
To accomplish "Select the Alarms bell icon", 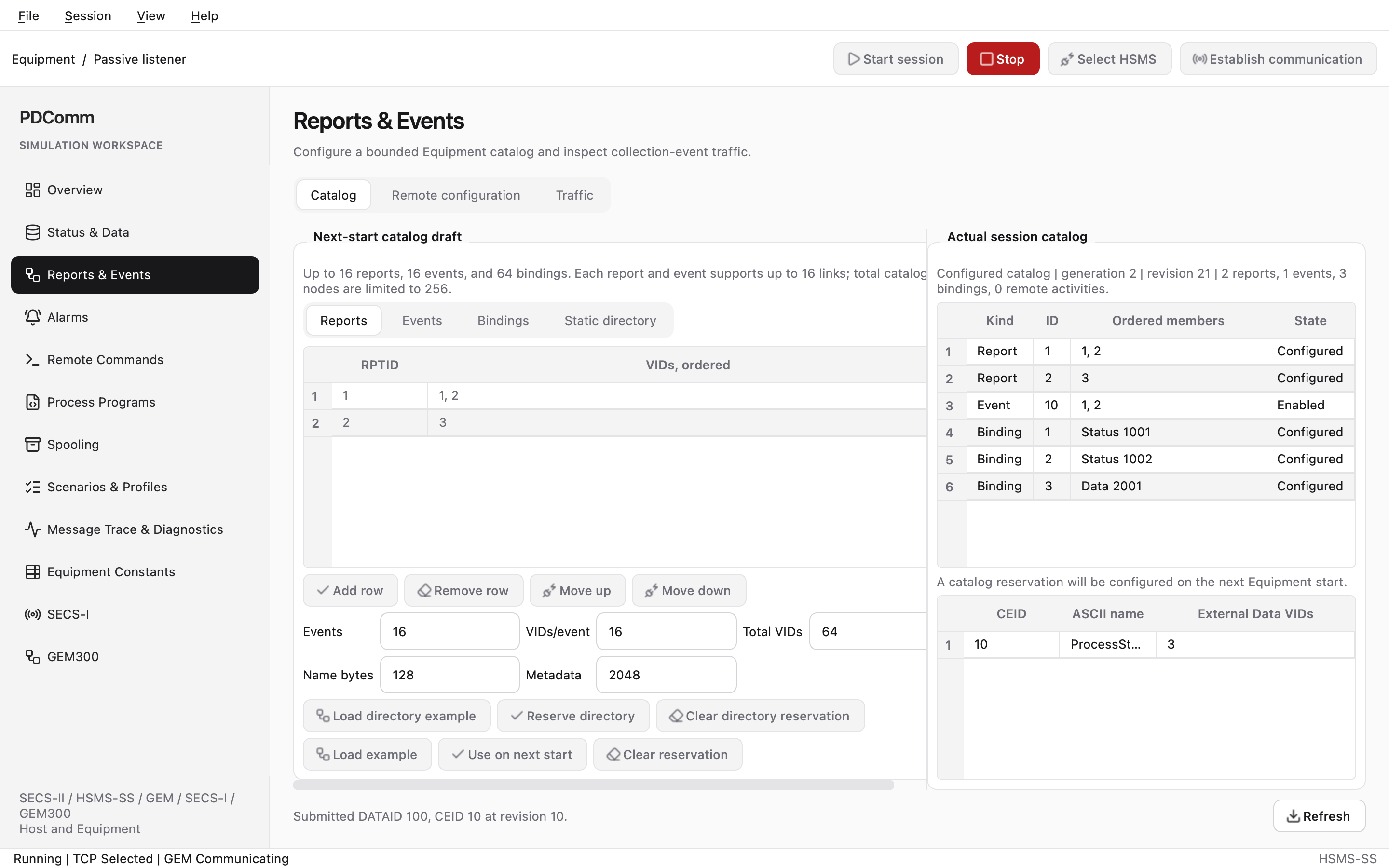I will point(33,317).
